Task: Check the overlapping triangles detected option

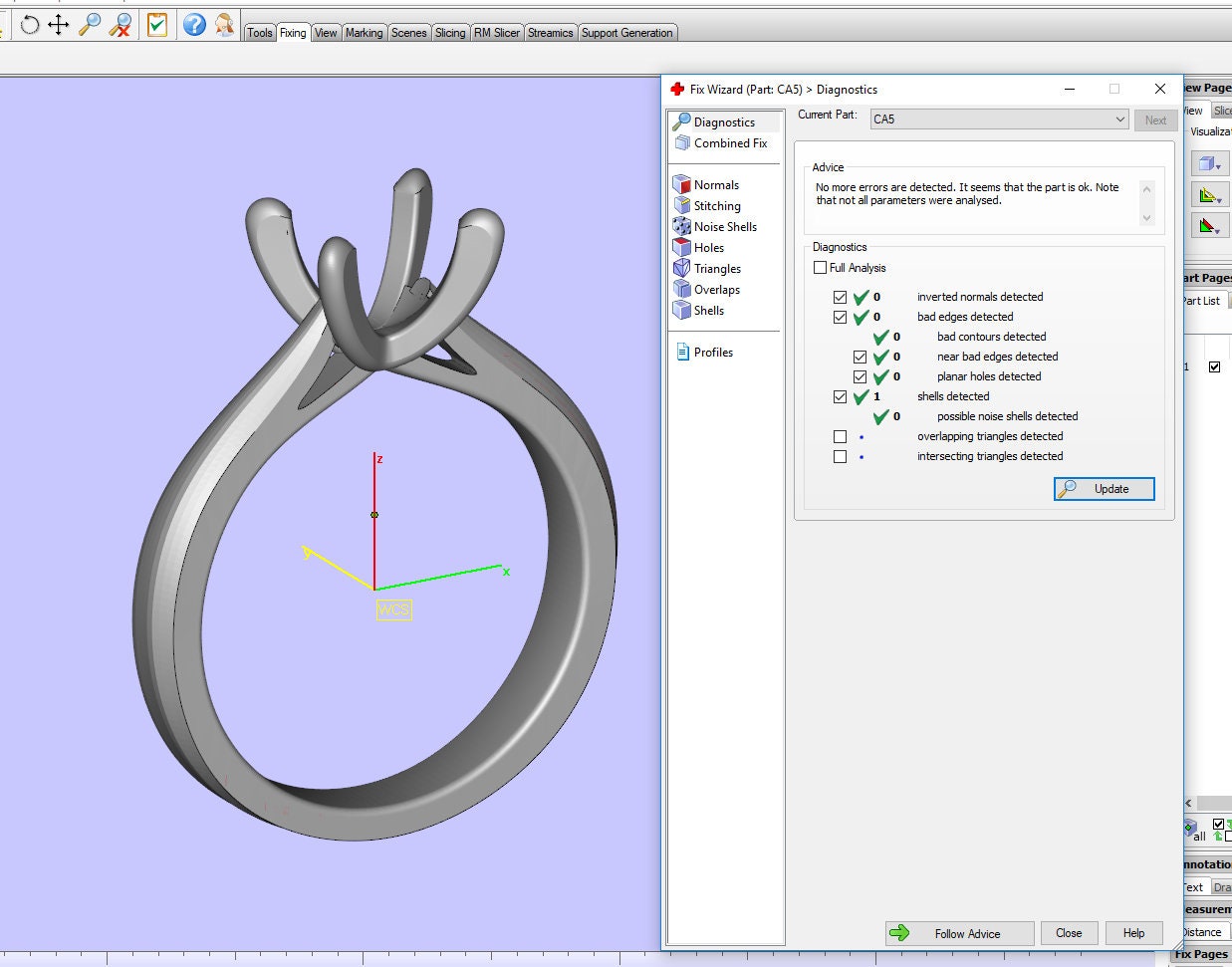Action: [x=840, y=436]
